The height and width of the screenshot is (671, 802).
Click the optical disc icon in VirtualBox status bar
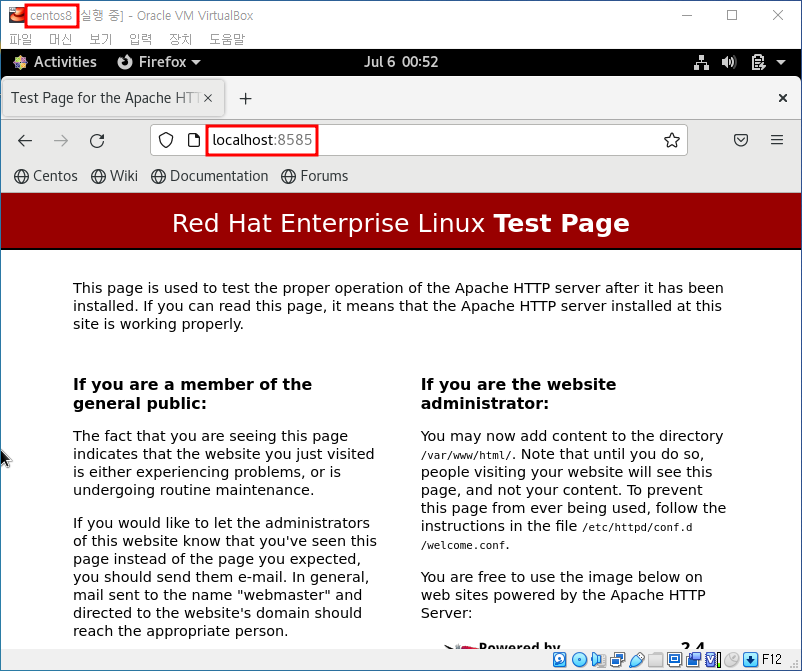click(x=580, y=660)
